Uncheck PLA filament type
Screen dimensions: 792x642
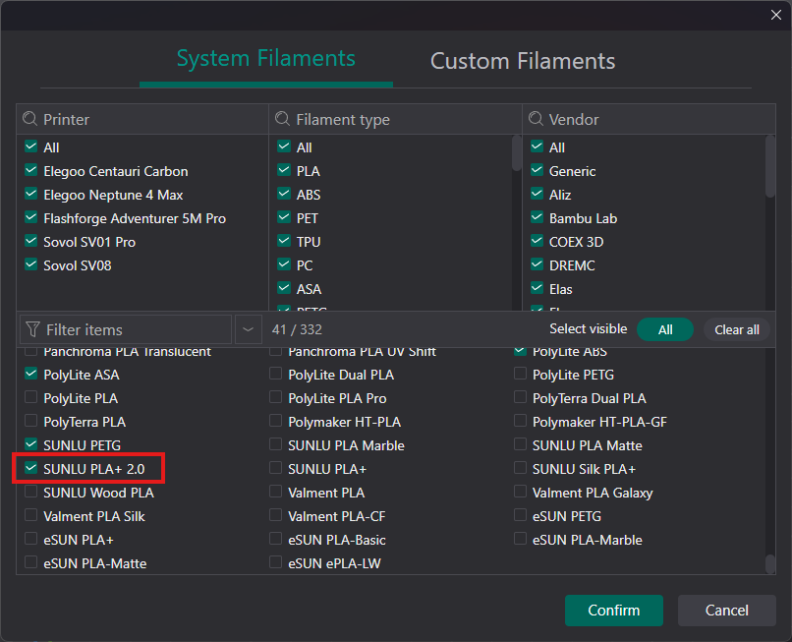(x=284, y=171)
